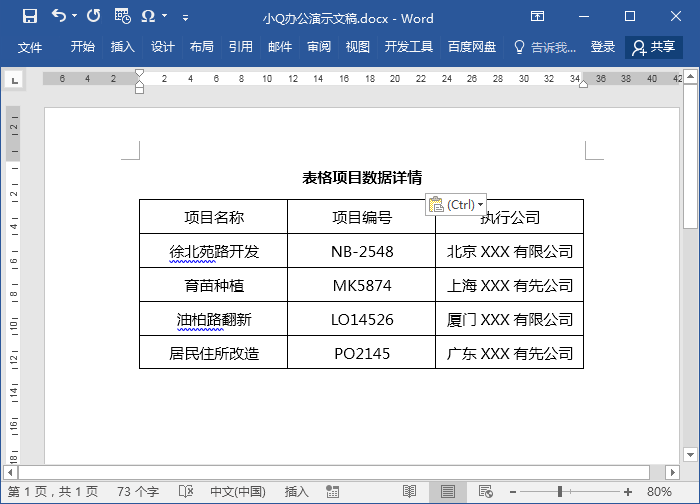Expand the Omega symbol dropdown arrow
Viewport: 700px width, 504px height.
pyautogui.click(x=165, y=16)
